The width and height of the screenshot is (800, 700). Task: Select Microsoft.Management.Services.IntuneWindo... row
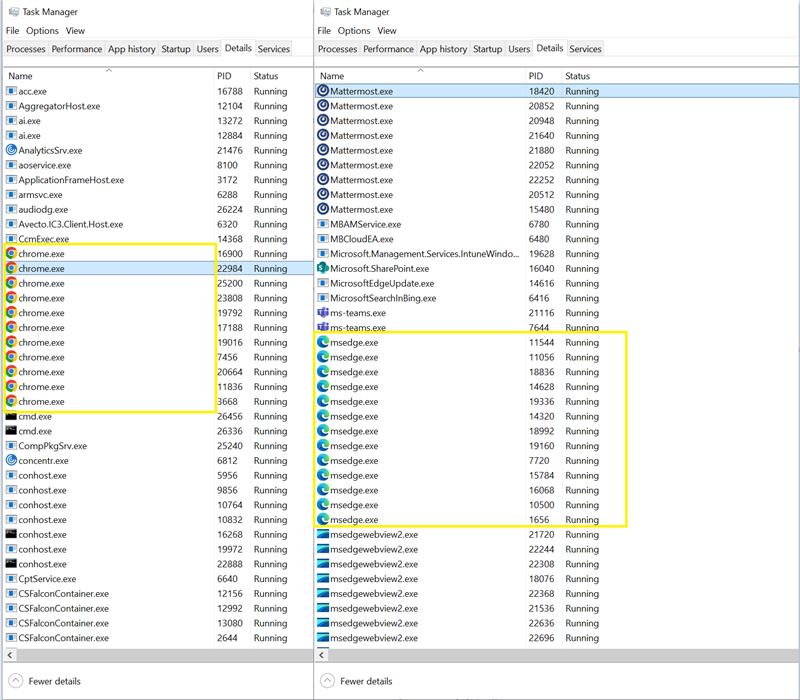[557, 254]
